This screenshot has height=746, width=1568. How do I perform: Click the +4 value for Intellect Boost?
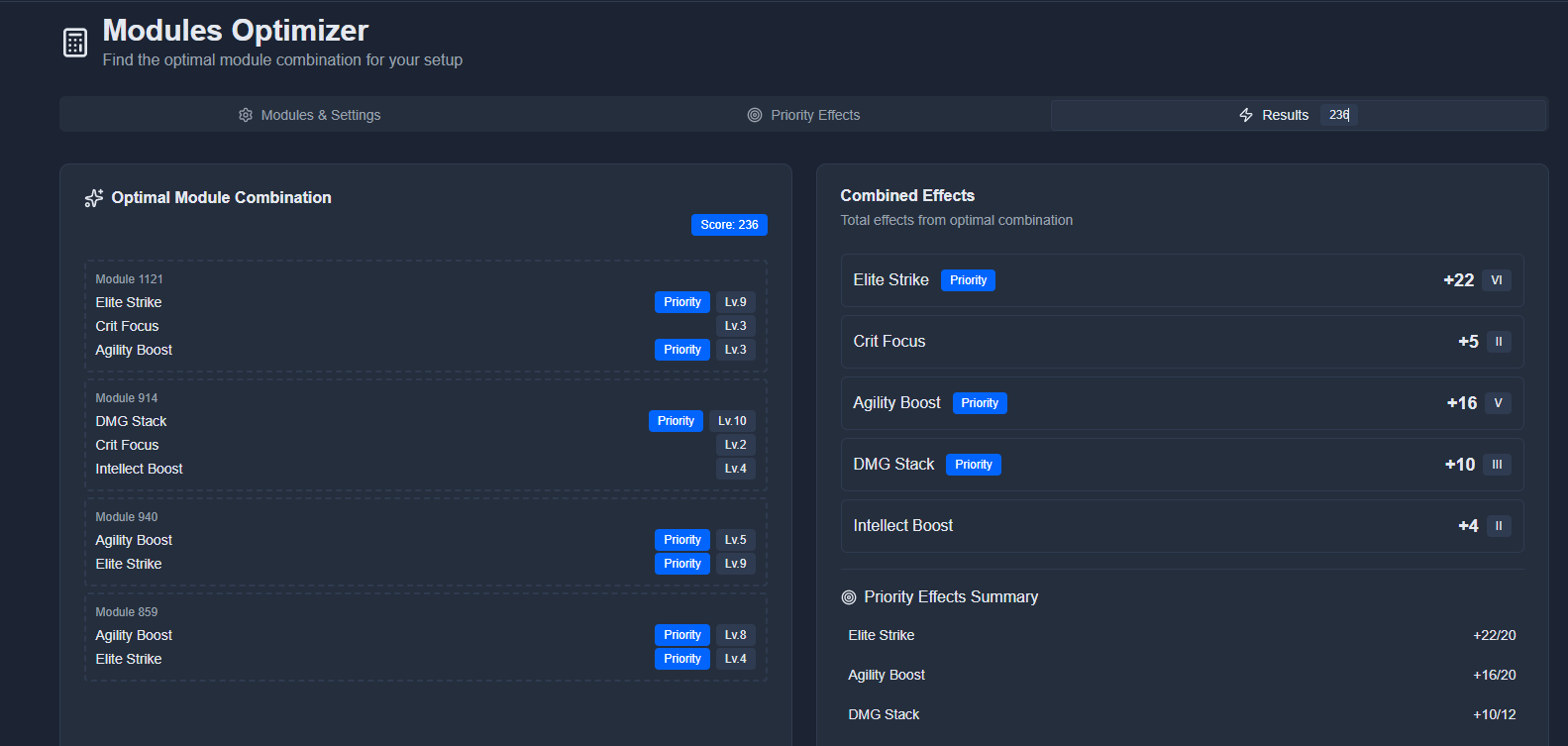(1468, 526)
